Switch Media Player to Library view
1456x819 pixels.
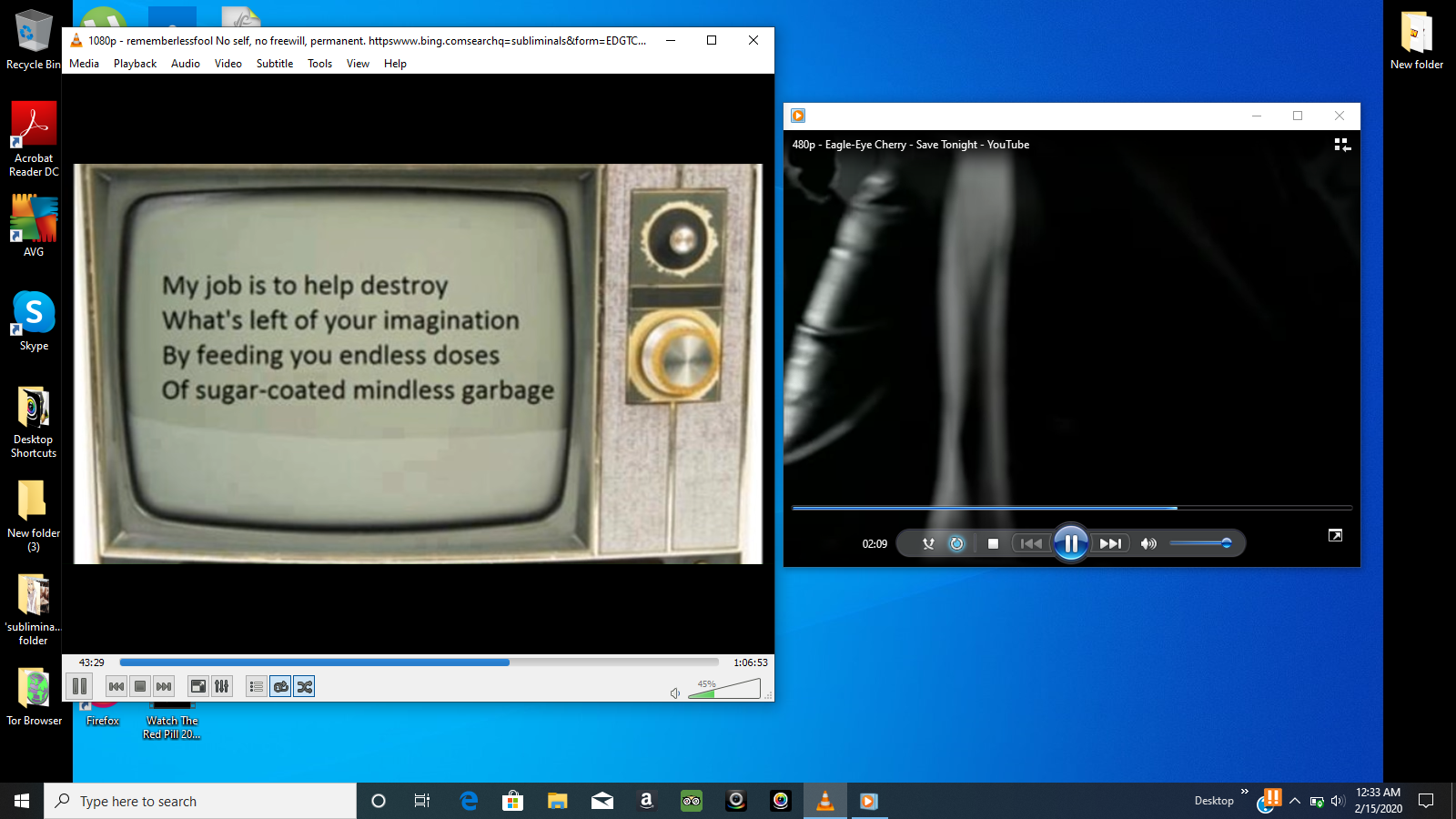click(x=1342, y=145)
